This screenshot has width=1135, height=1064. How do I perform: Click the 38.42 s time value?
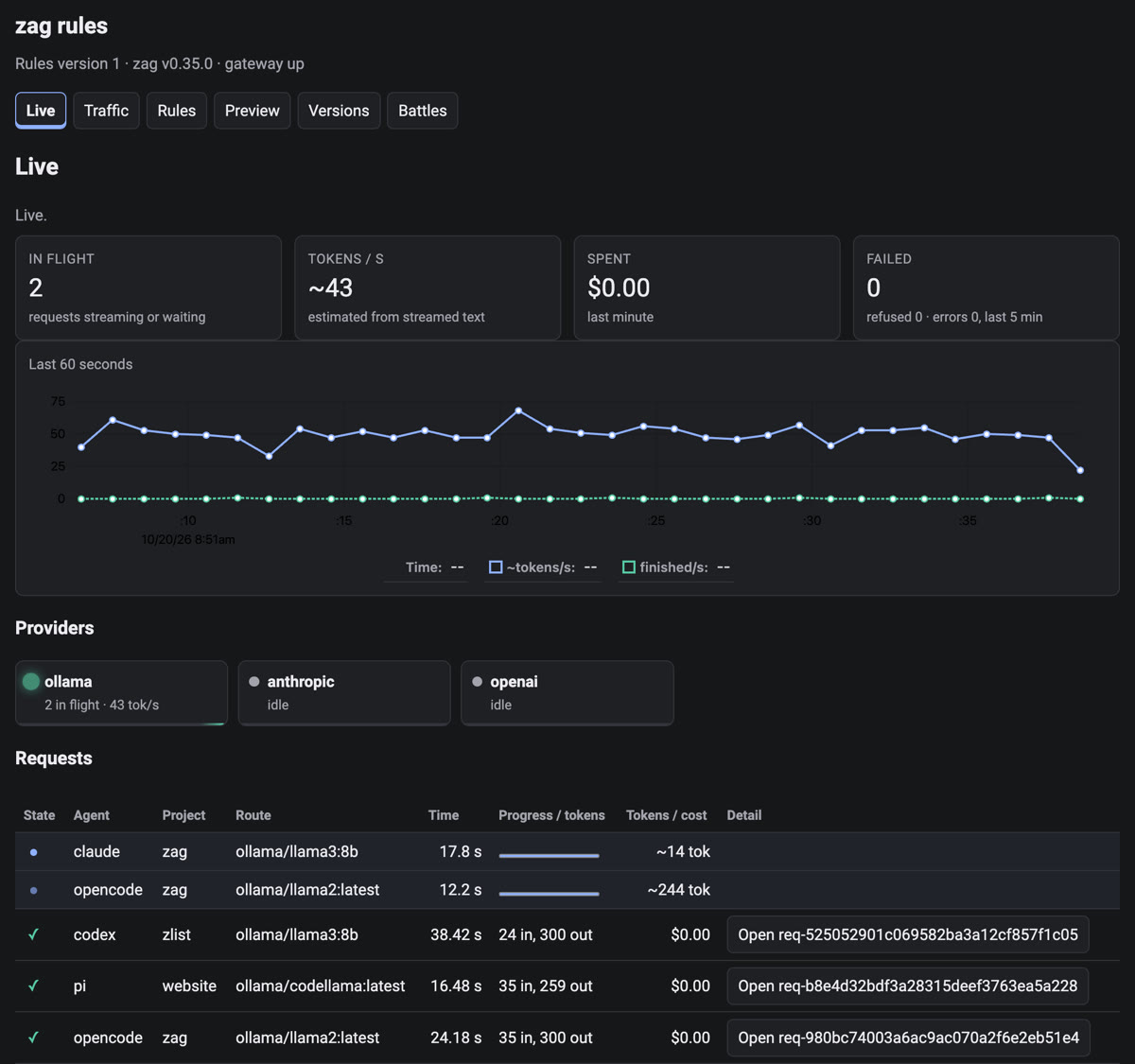pyautogui.click(x=456, y=934)
